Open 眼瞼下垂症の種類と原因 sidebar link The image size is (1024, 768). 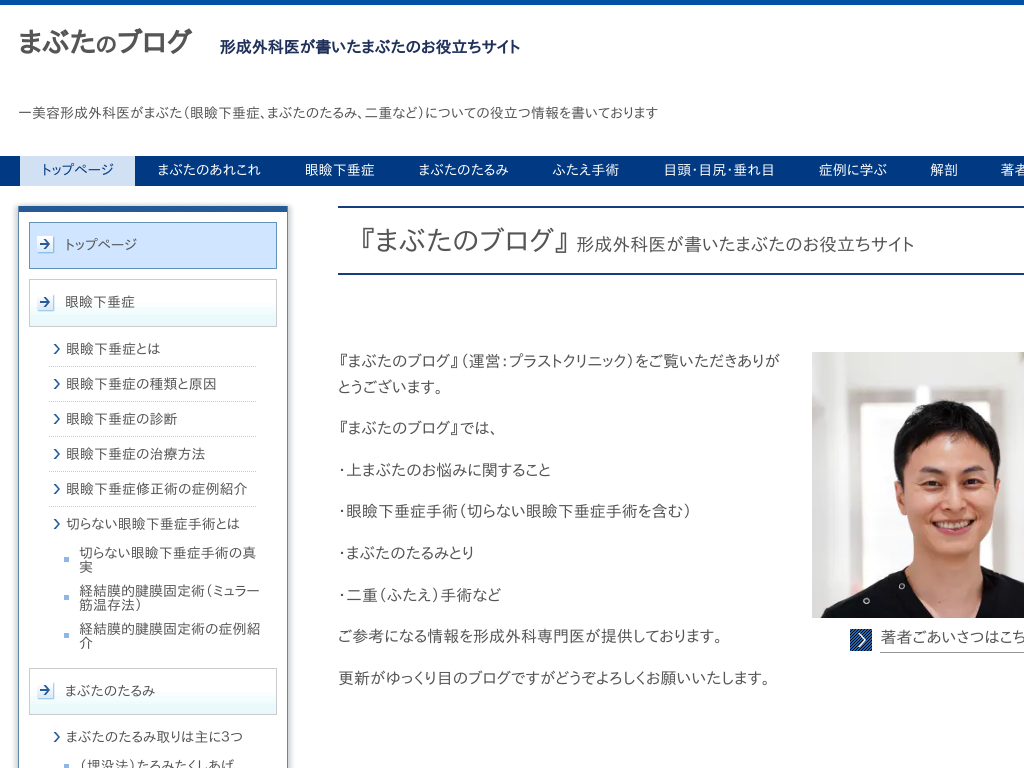click(141, 384)
